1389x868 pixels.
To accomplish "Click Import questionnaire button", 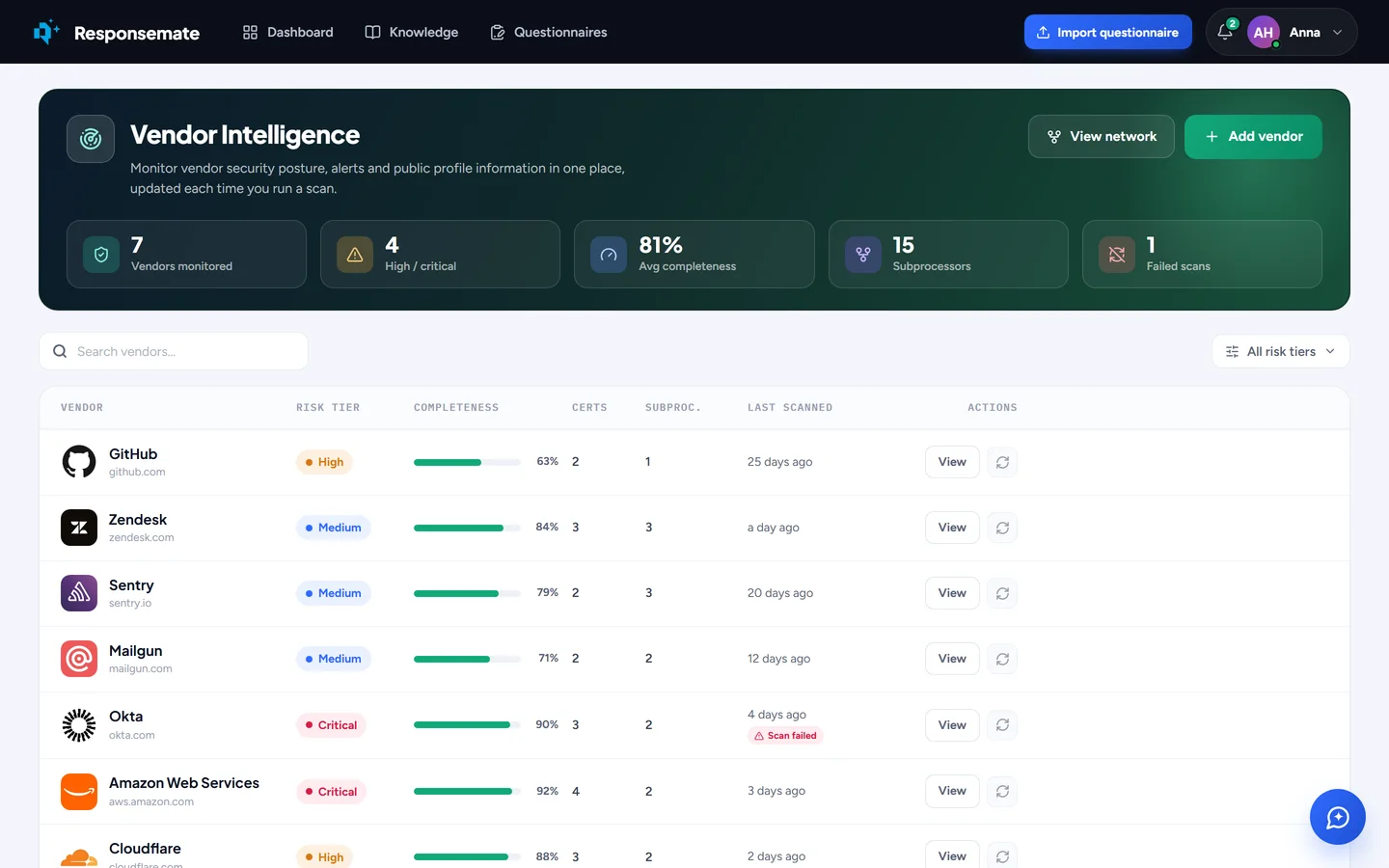I will click(x=1108, y=32).
